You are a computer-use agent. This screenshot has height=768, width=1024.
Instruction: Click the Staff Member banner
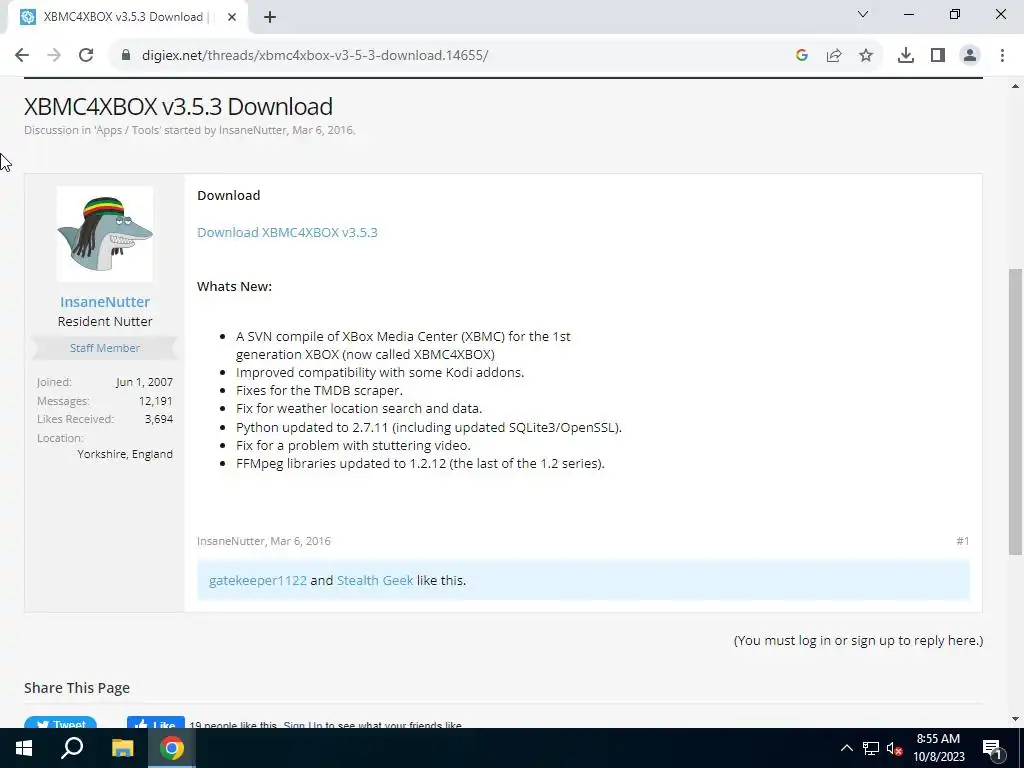[104, 348]
